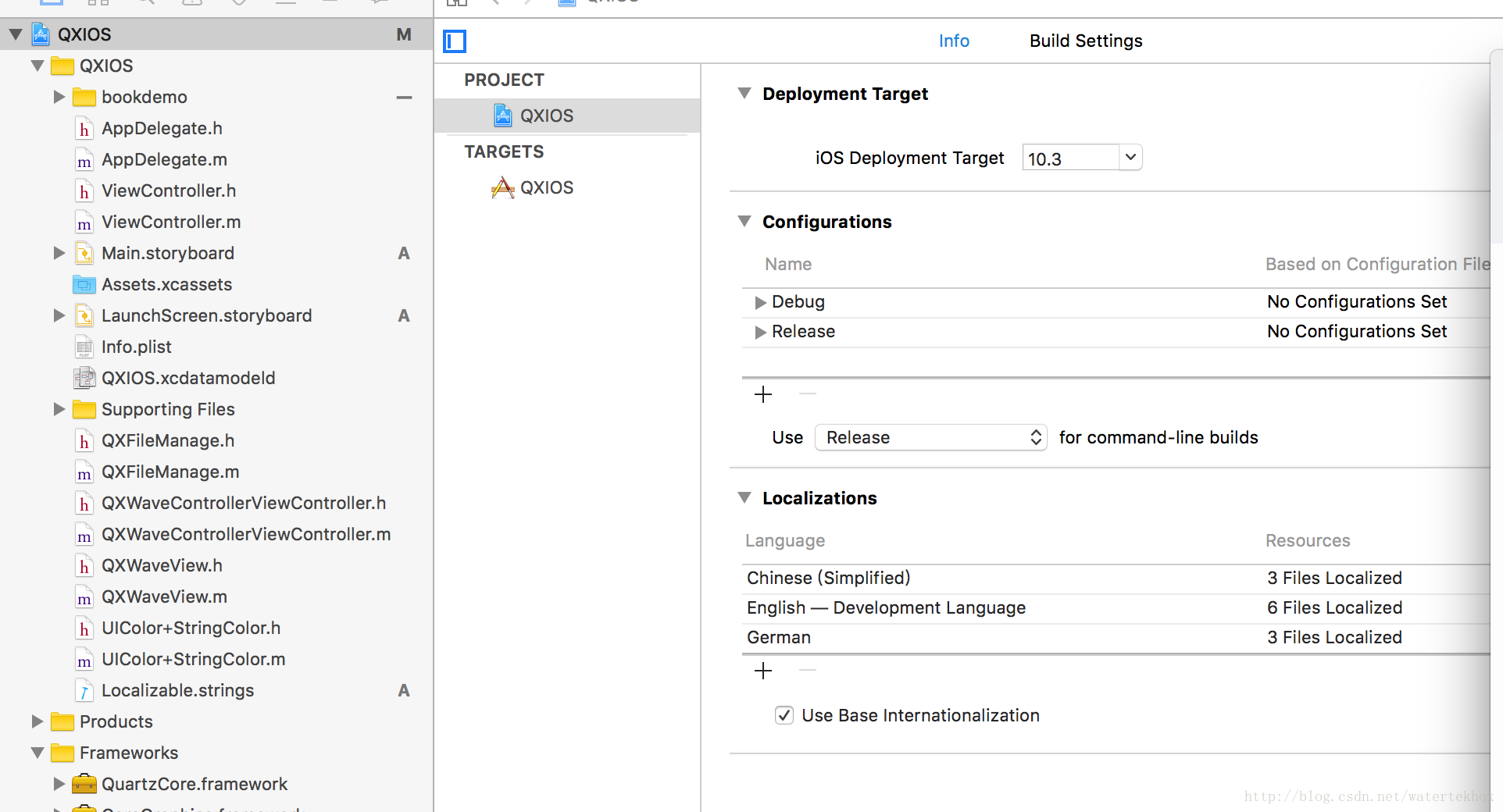The width and height of the screenshot is (1503, 812).
Task: Click the root QXIOS project file icon
Action: click(41, 34)
